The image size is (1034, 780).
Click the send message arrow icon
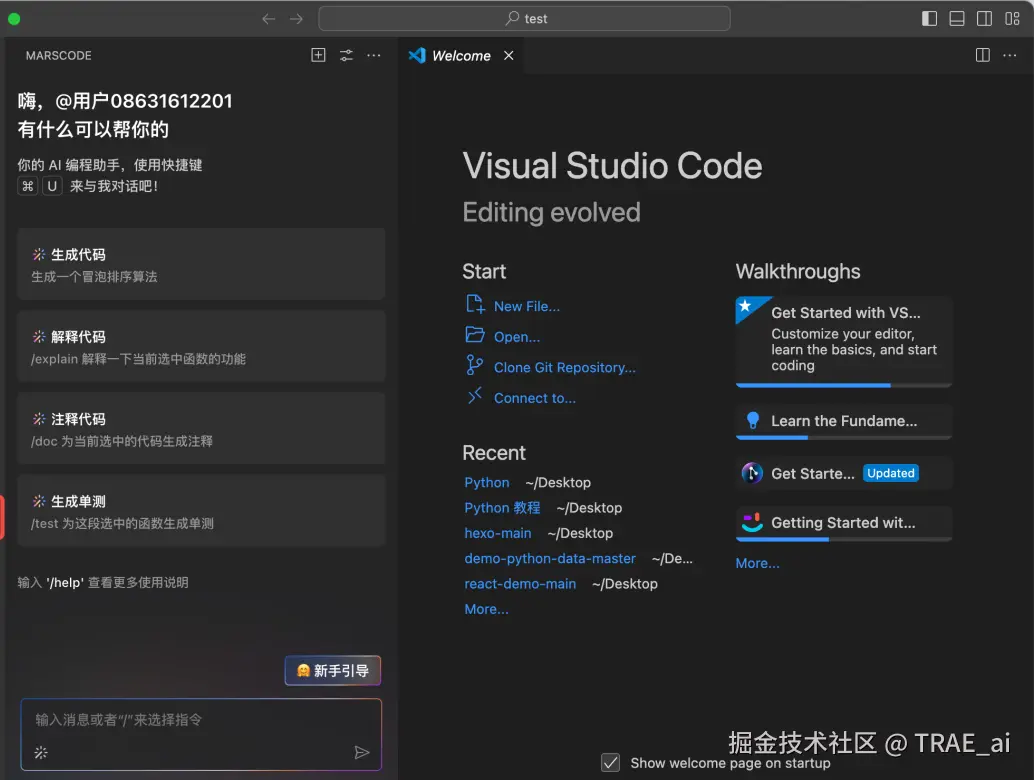click(362, 752)
